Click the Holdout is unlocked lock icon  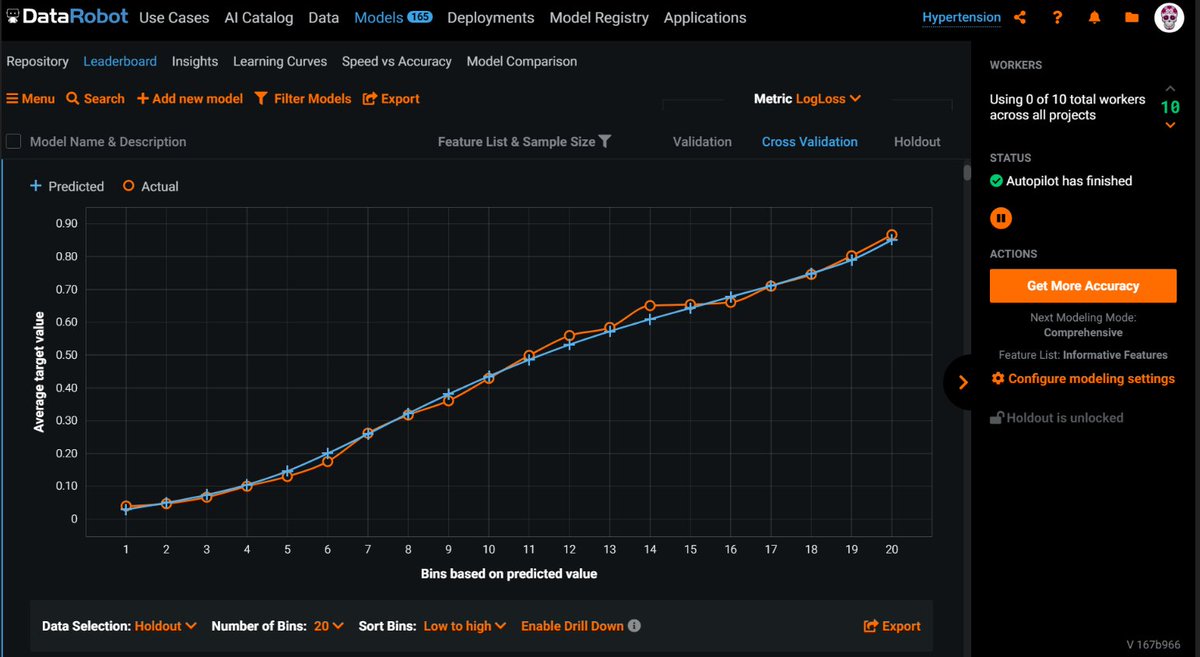pyautogui.click(x=997, y=418)
